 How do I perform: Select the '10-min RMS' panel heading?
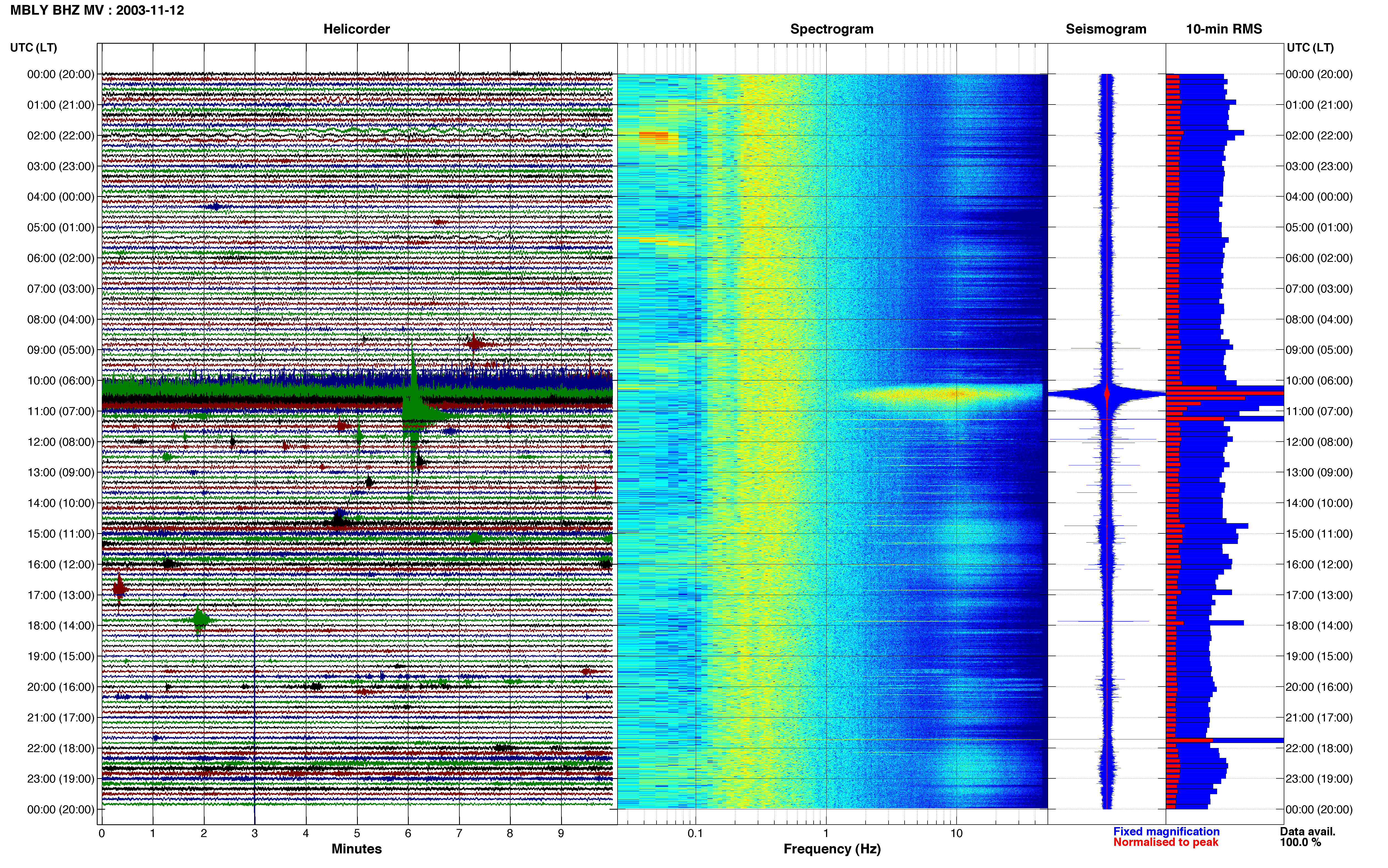pos(1224,29)
